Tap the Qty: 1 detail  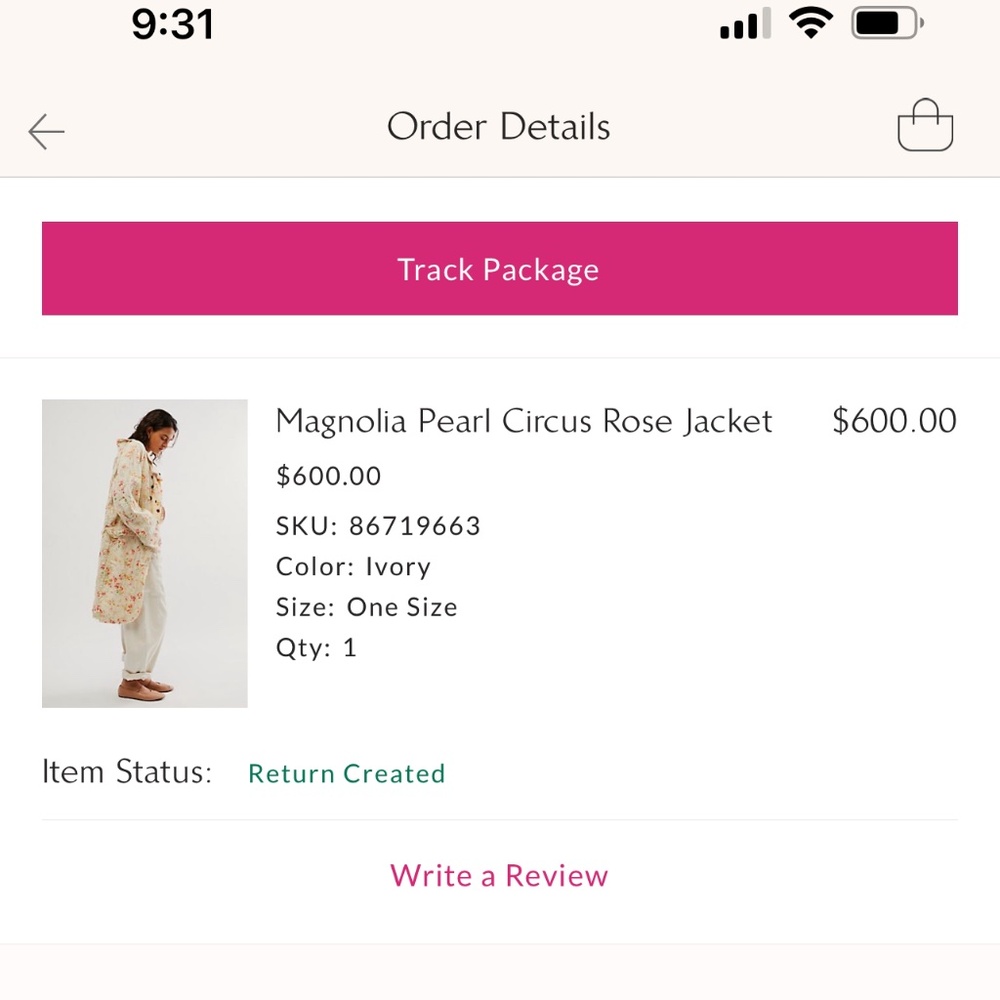(x=316, y=647)
